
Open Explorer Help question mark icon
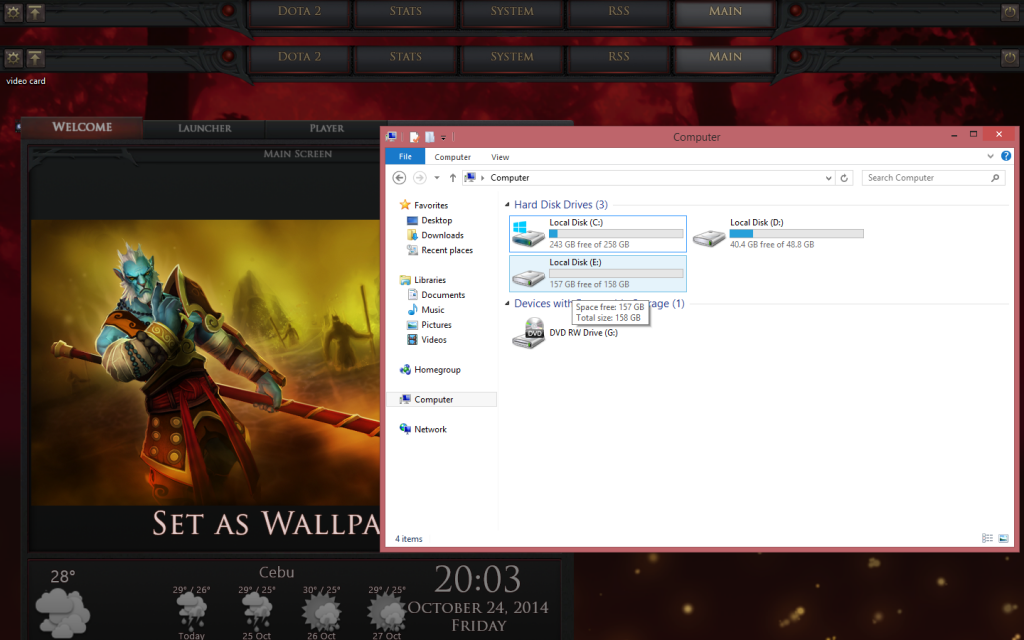click(x=1006, y=157)
